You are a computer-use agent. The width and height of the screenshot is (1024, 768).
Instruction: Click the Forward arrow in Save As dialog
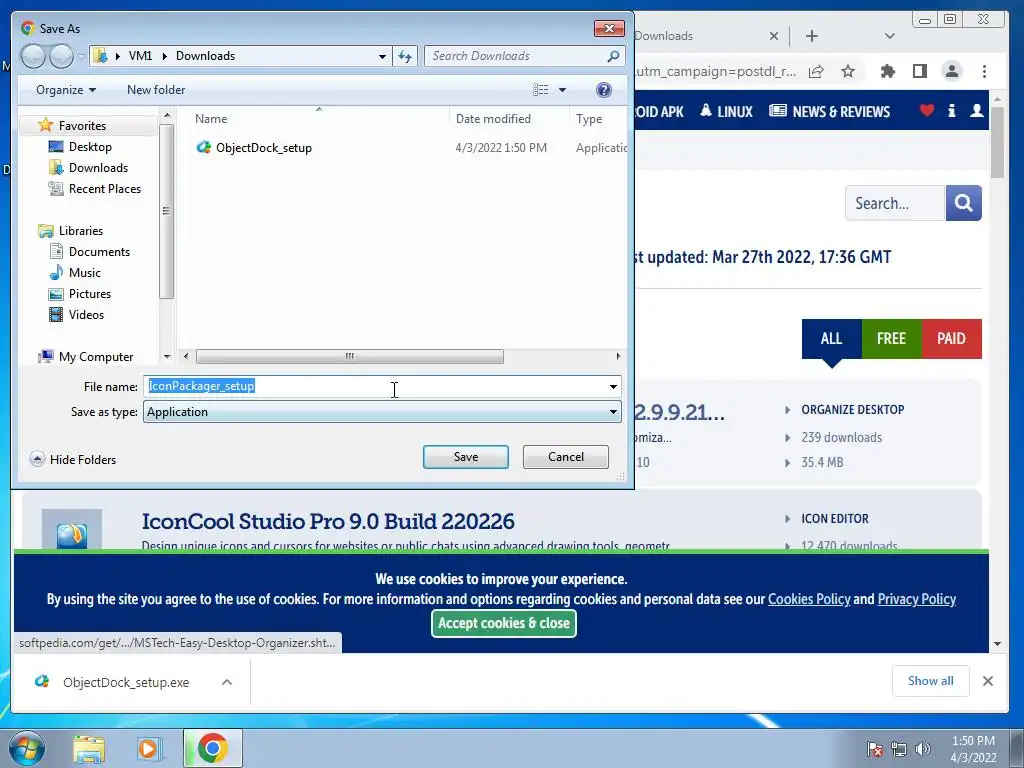(61, 56)
